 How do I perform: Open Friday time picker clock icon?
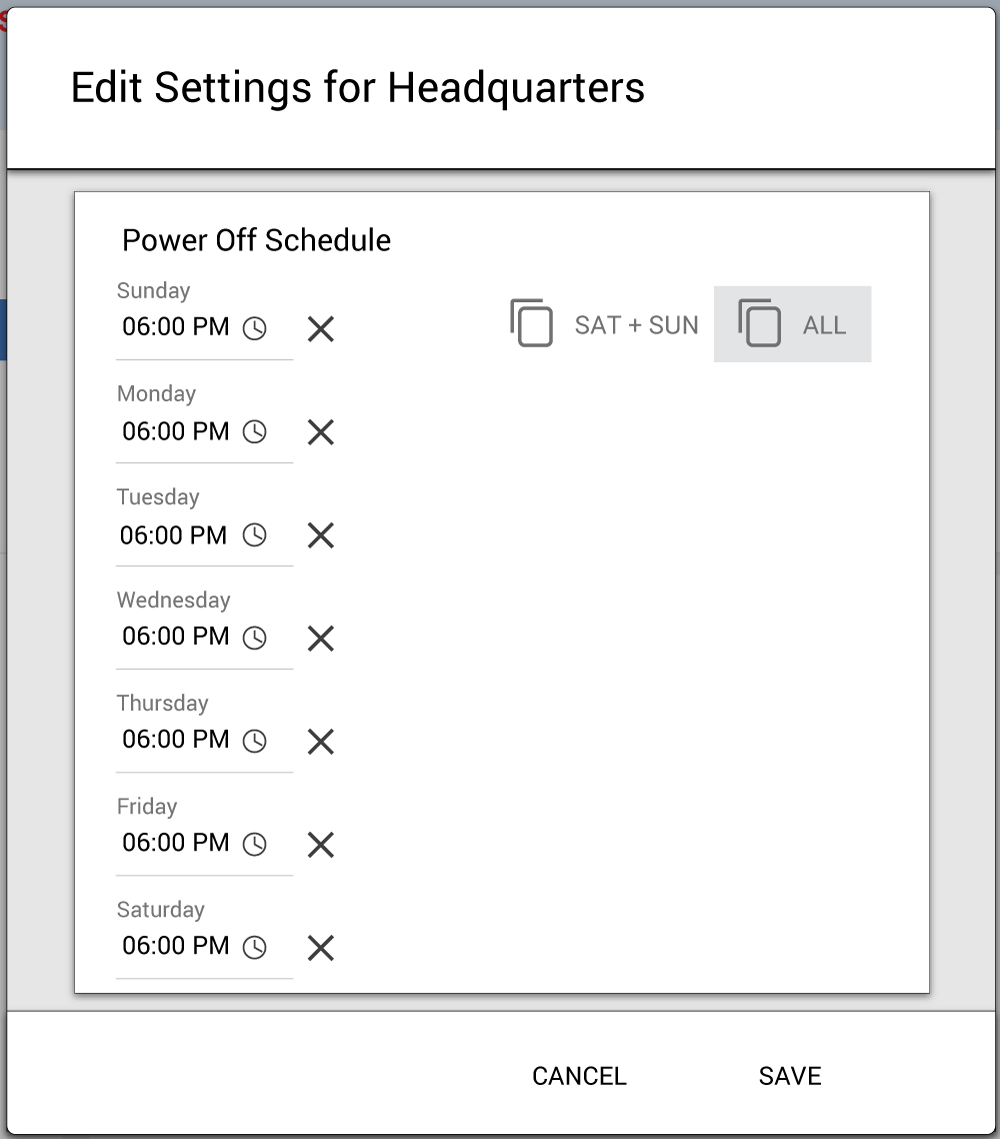(255, 844)
